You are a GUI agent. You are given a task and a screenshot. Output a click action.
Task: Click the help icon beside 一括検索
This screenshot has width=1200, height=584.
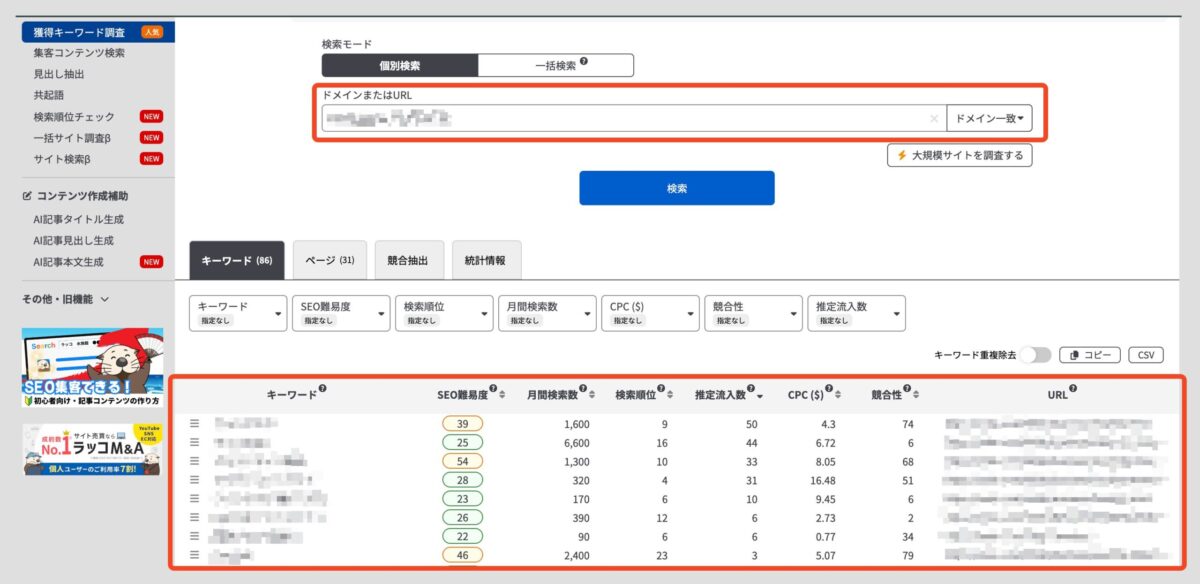pyautogui.click(x=584, y=61)
